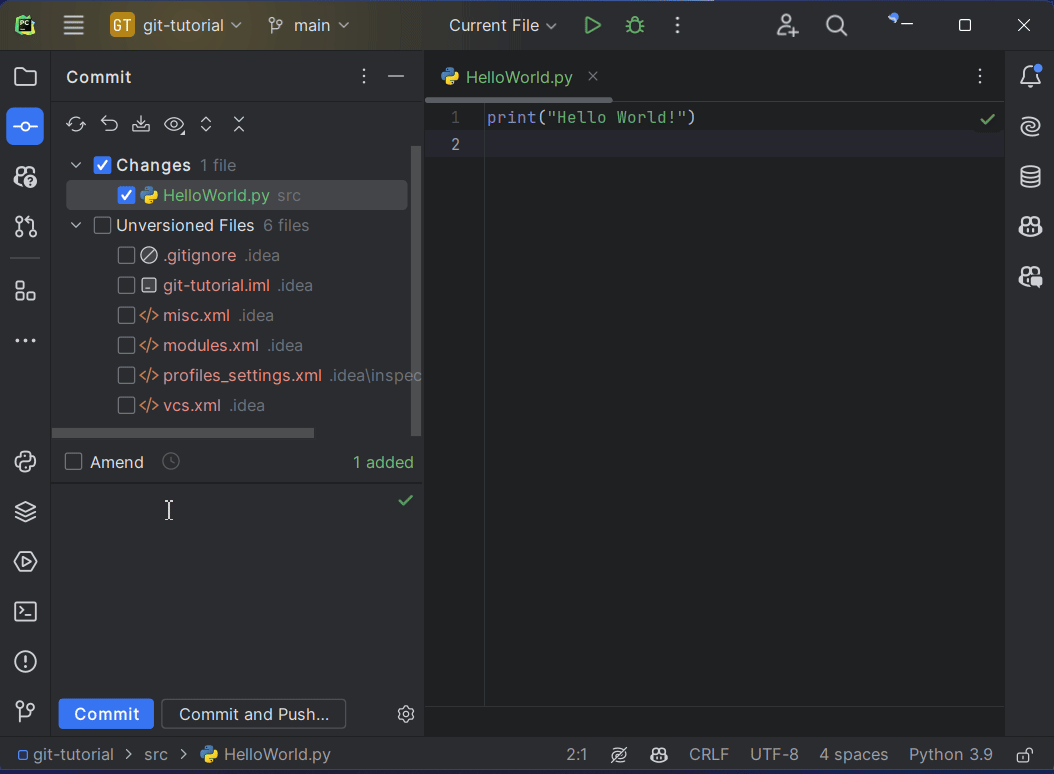
Task: Open the Python Packages layers icon
Action: 25,512
